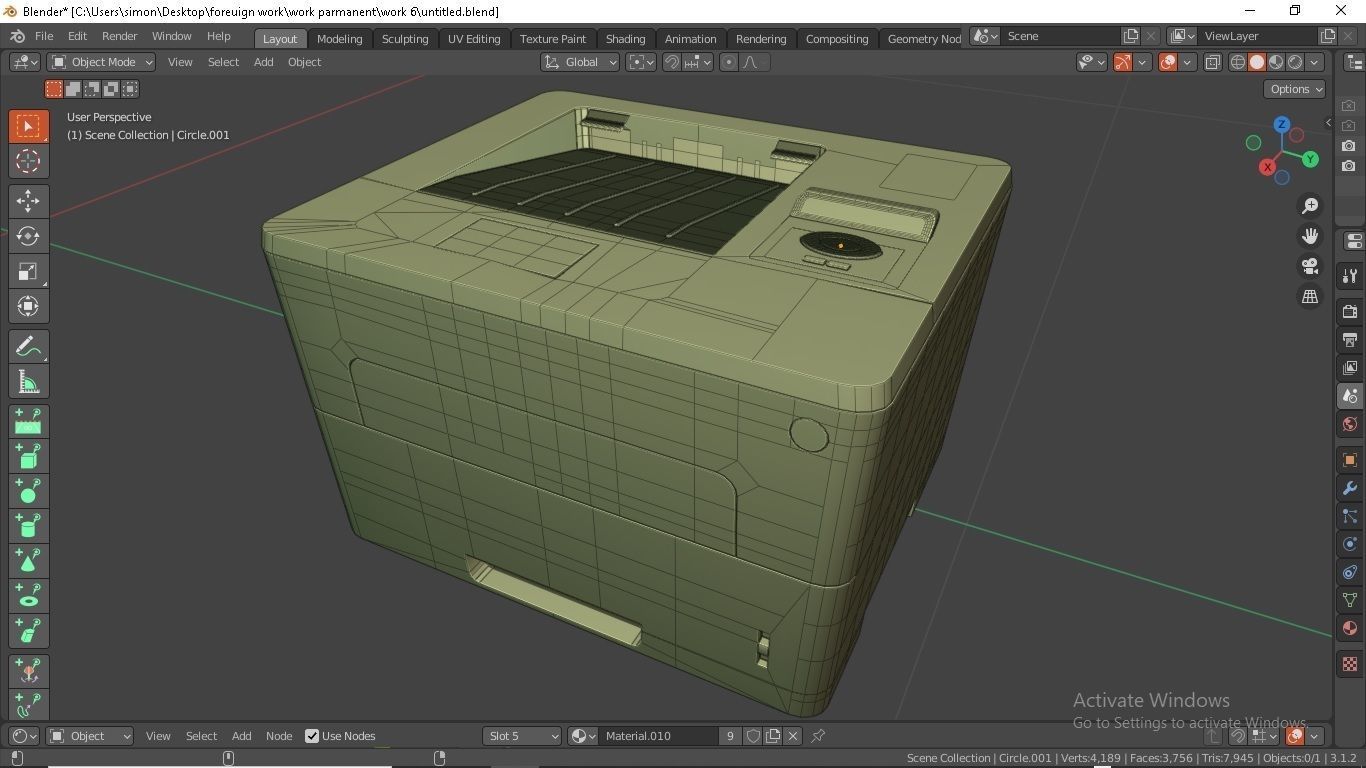Pick the Add Cube tool

(28, 457)
